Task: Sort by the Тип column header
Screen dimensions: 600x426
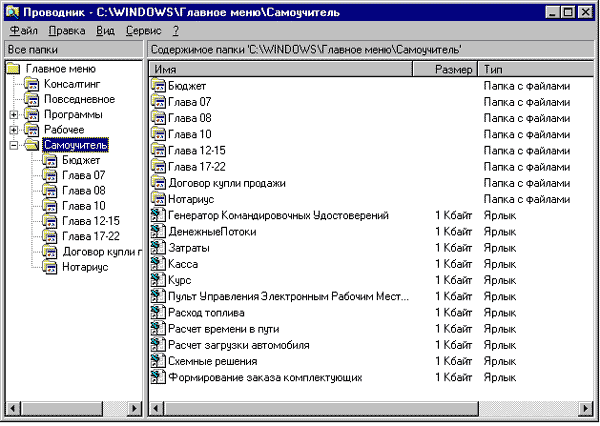Action: point(536,69)
